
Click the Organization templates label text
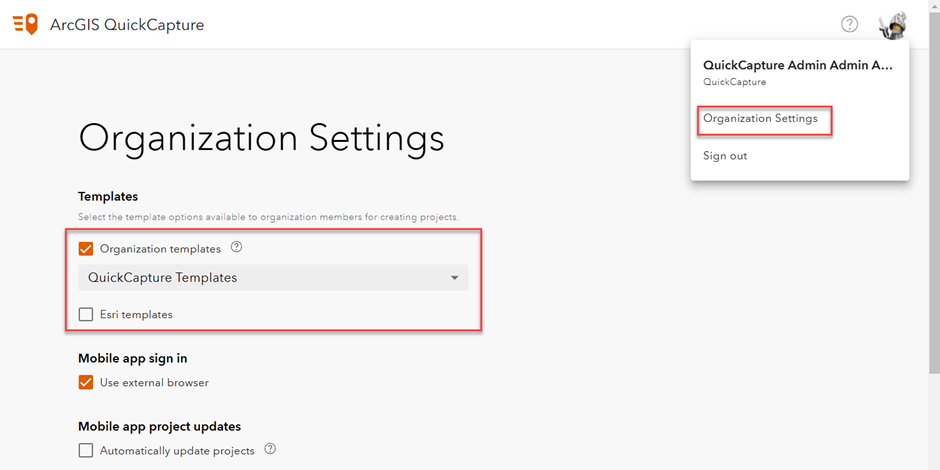160,248
